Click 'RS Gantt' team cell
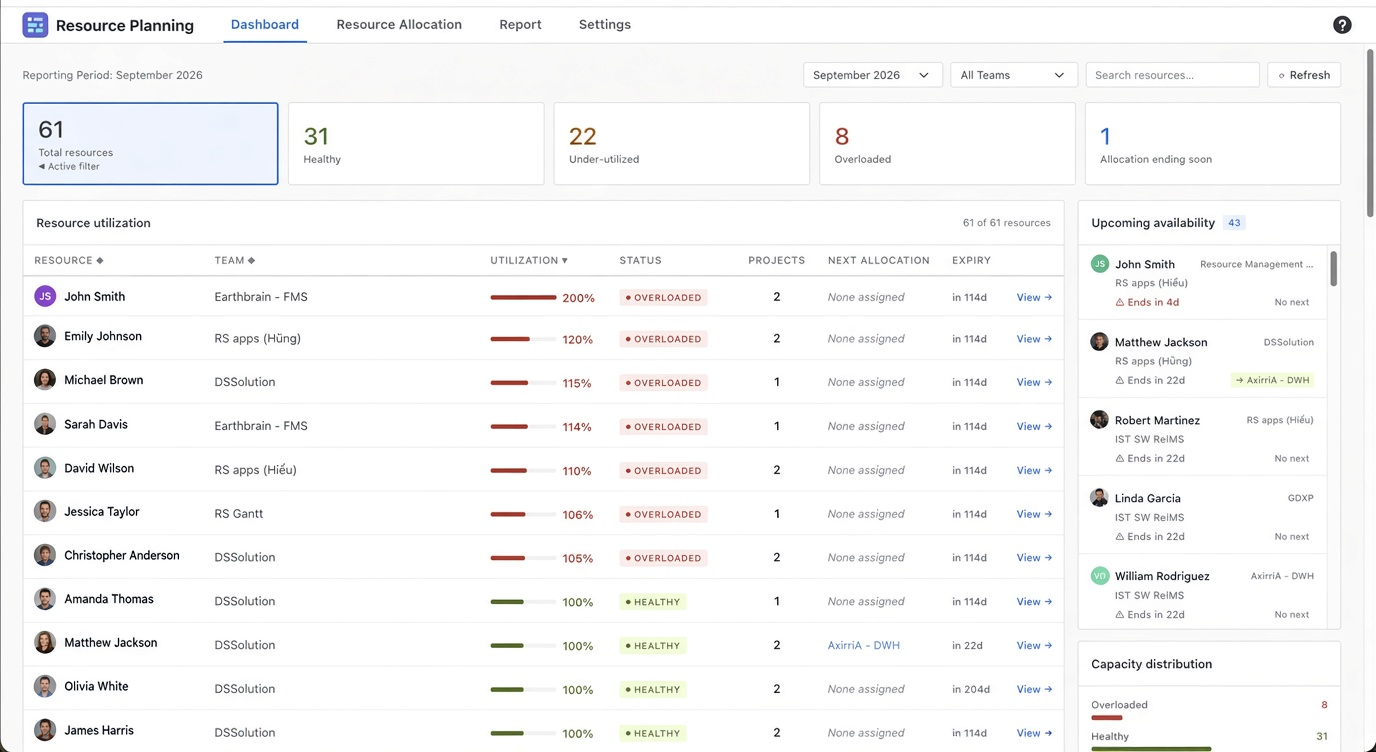This screenshot has width=1376, height=752. click(239, 514)
